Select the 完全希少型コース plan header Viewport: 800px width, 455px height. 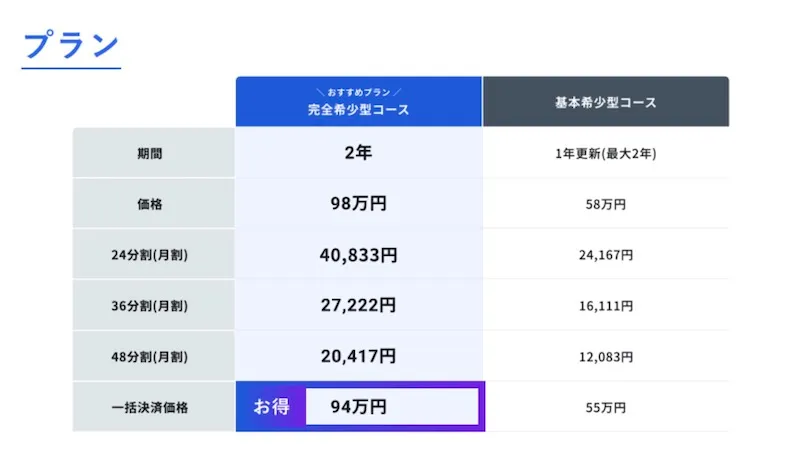358,103
